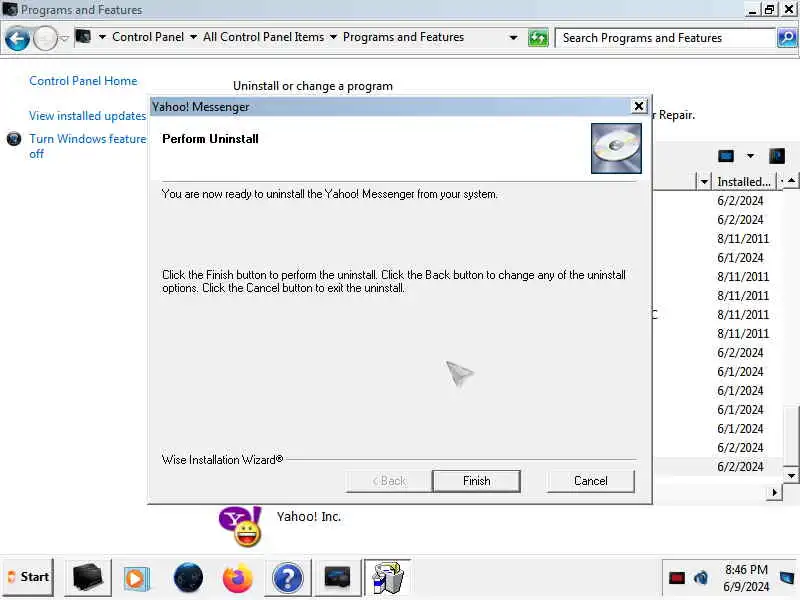Open the volume speaker tray icon

click(701, 578)
